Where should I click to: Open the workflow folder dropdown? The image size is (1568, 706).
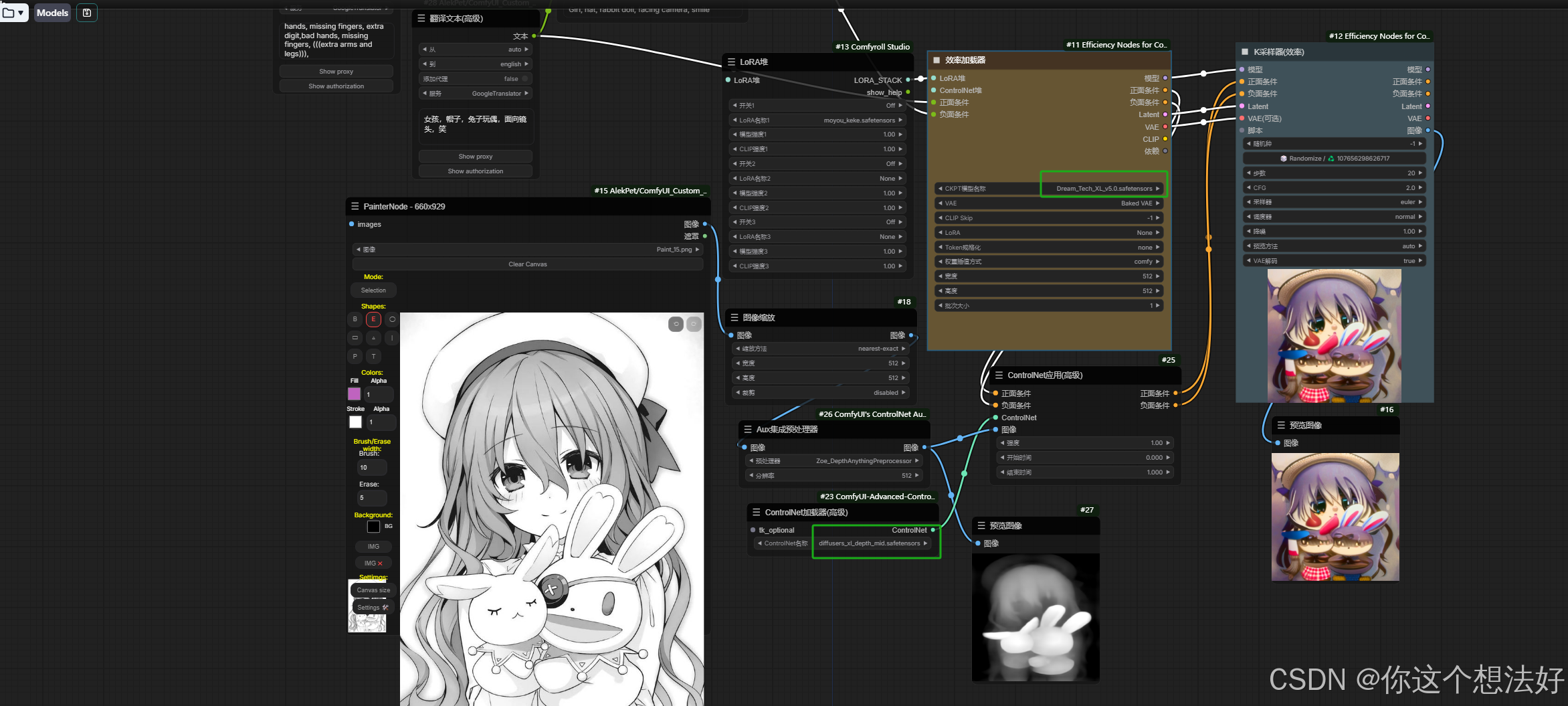click(13, 13)
